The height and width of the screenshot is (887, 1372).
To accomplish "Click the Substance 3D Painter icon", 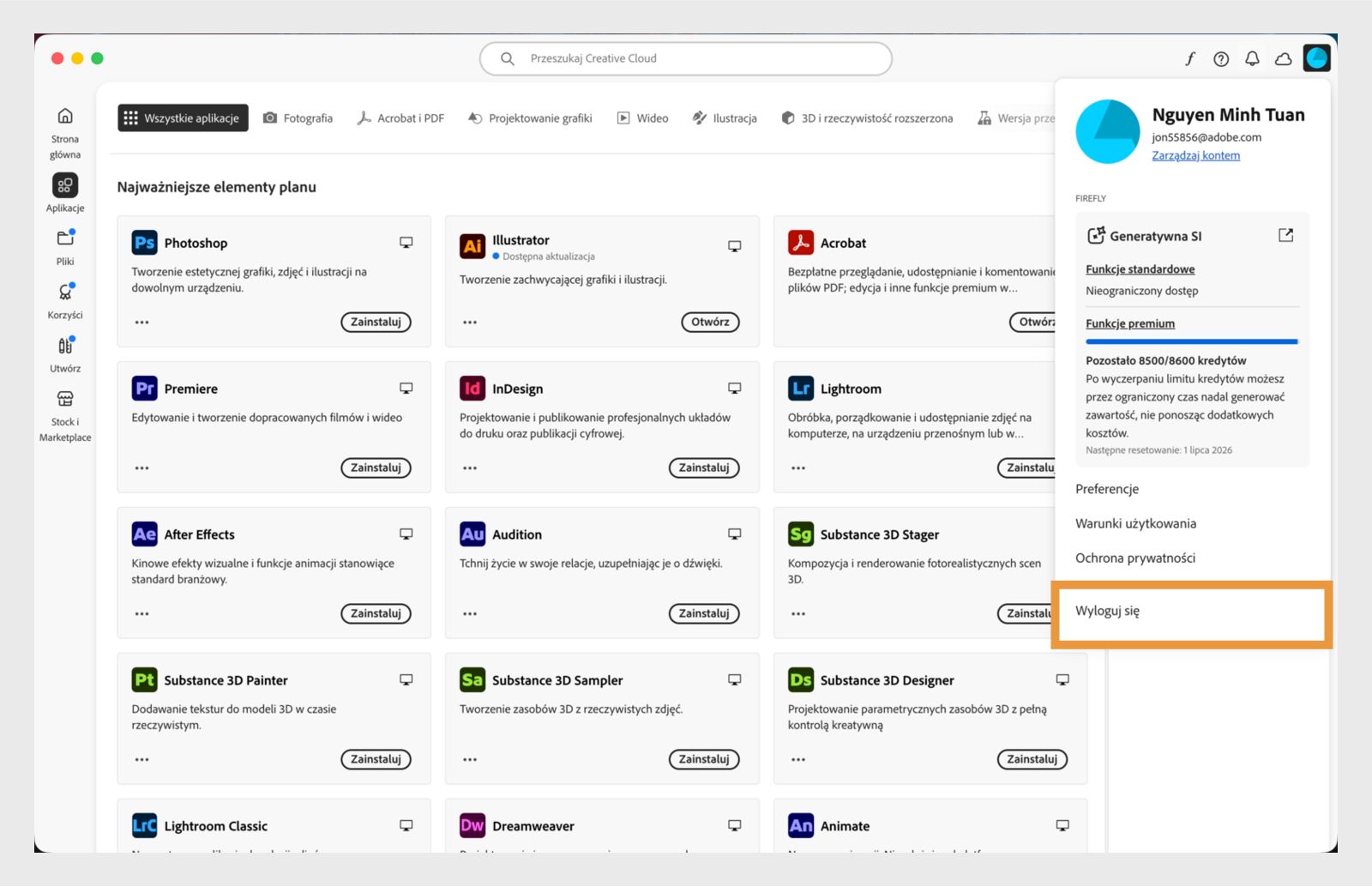I will (145, 680).
